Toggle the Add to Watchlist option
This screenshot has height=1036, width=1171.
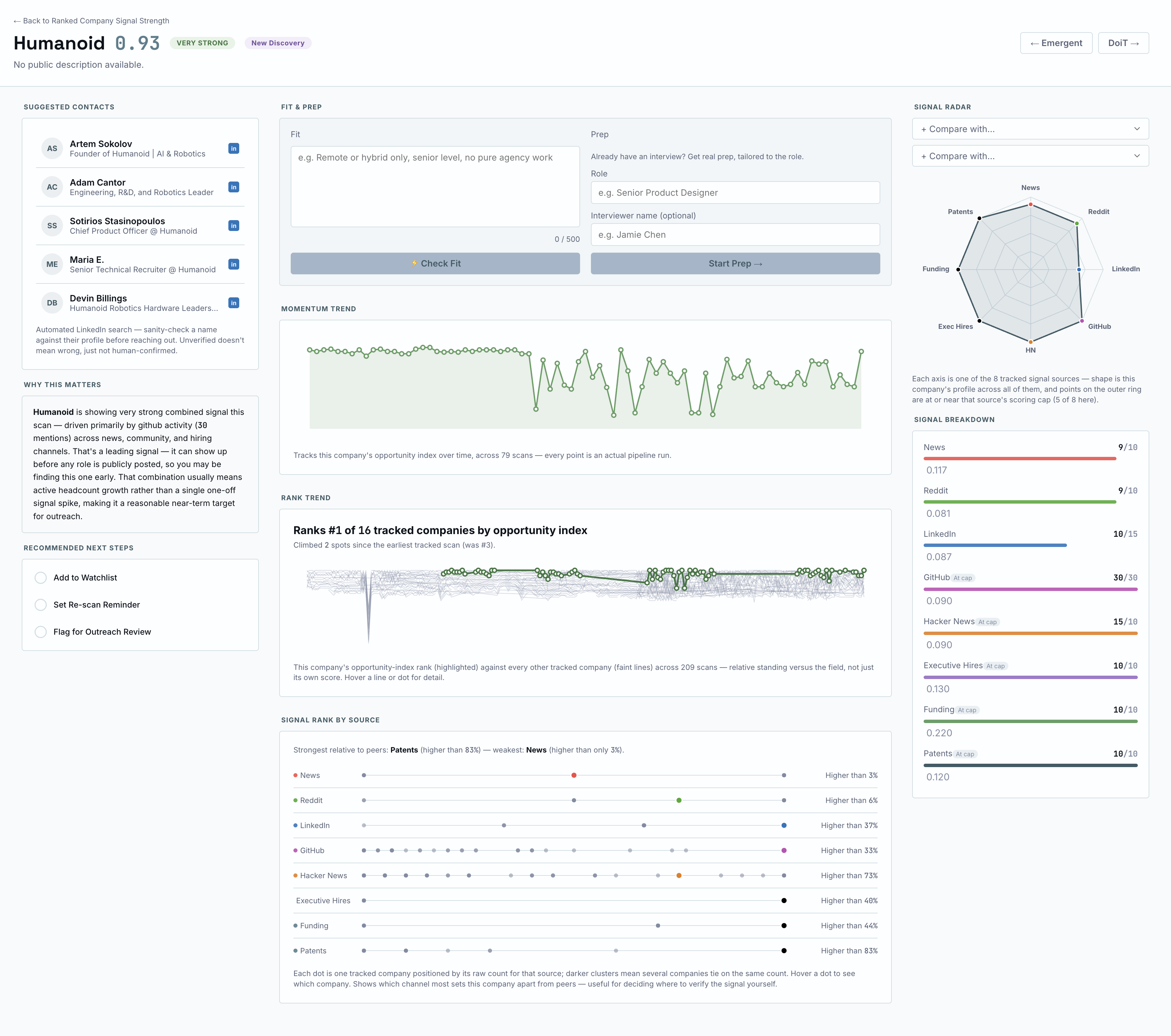41,577
